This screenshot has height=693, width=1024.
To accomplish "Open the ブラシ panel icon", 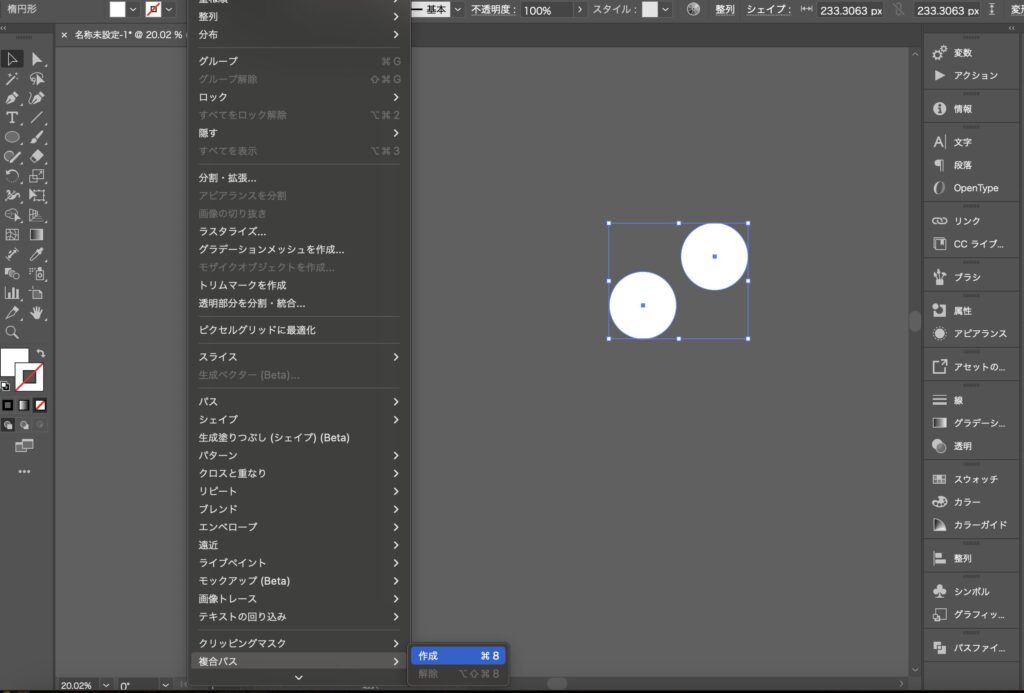I will 939,277.
